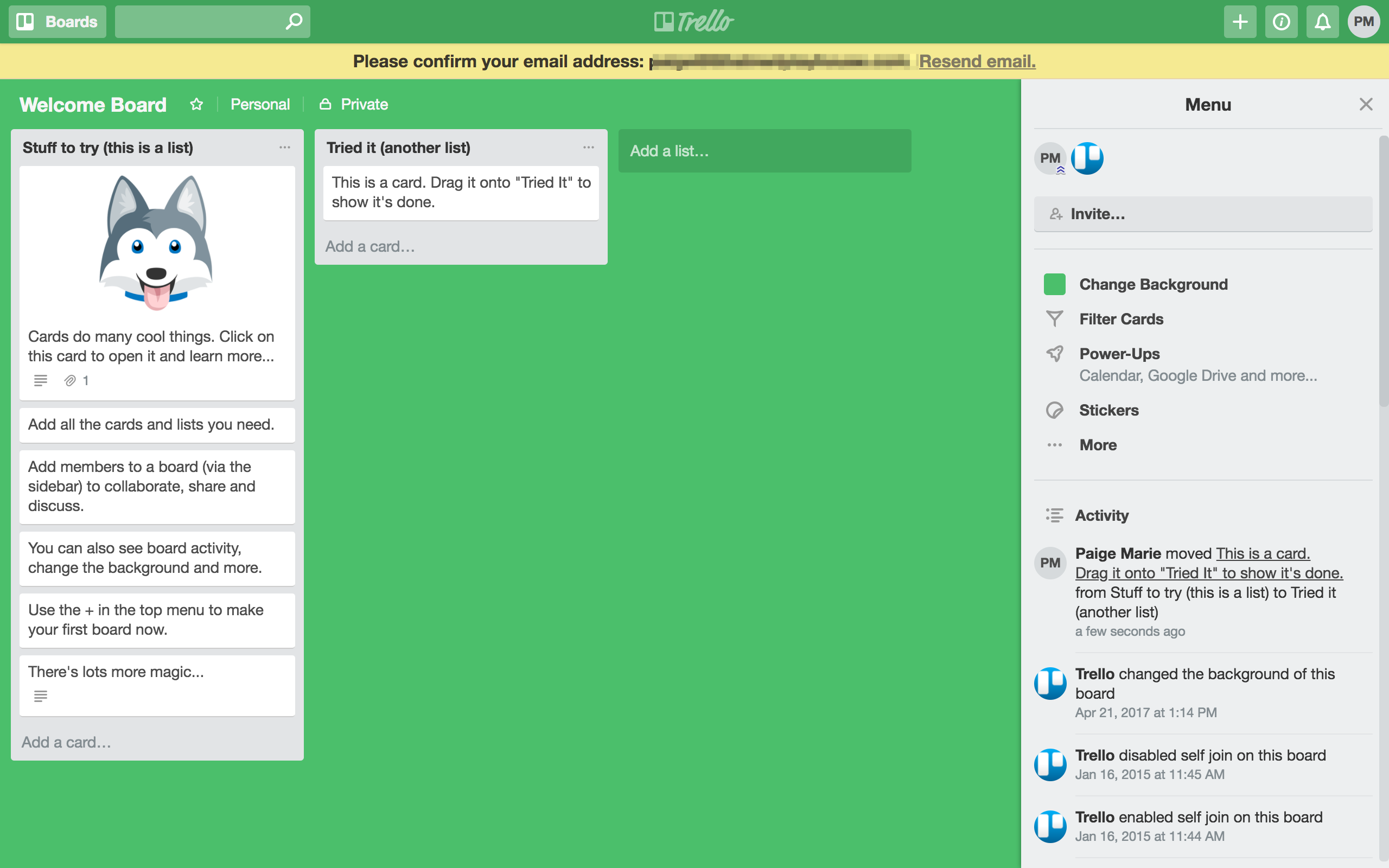Open card You can also see board activity
This screenshot has height=868, width=1389.
point(157,559)
